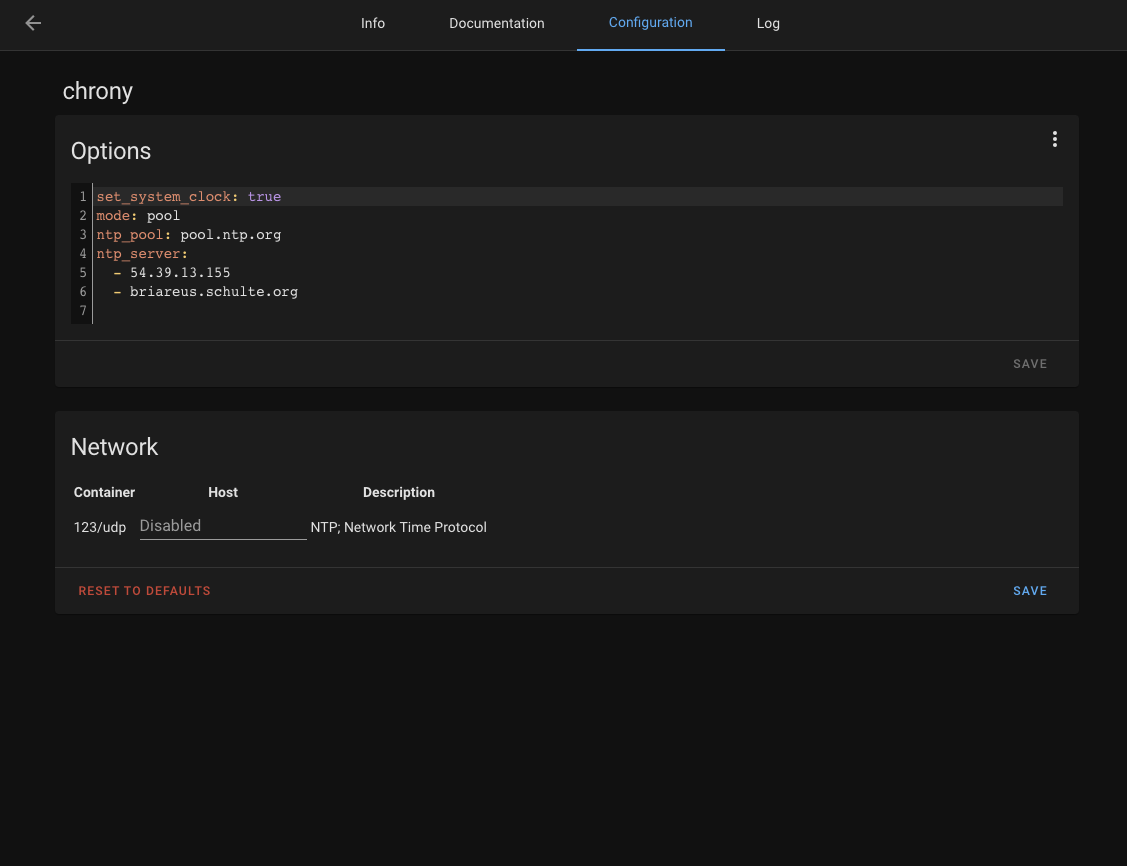Click 'NTP; Network Time Protocol' description
Screen dimensions: 1127x866
(398, 527)
